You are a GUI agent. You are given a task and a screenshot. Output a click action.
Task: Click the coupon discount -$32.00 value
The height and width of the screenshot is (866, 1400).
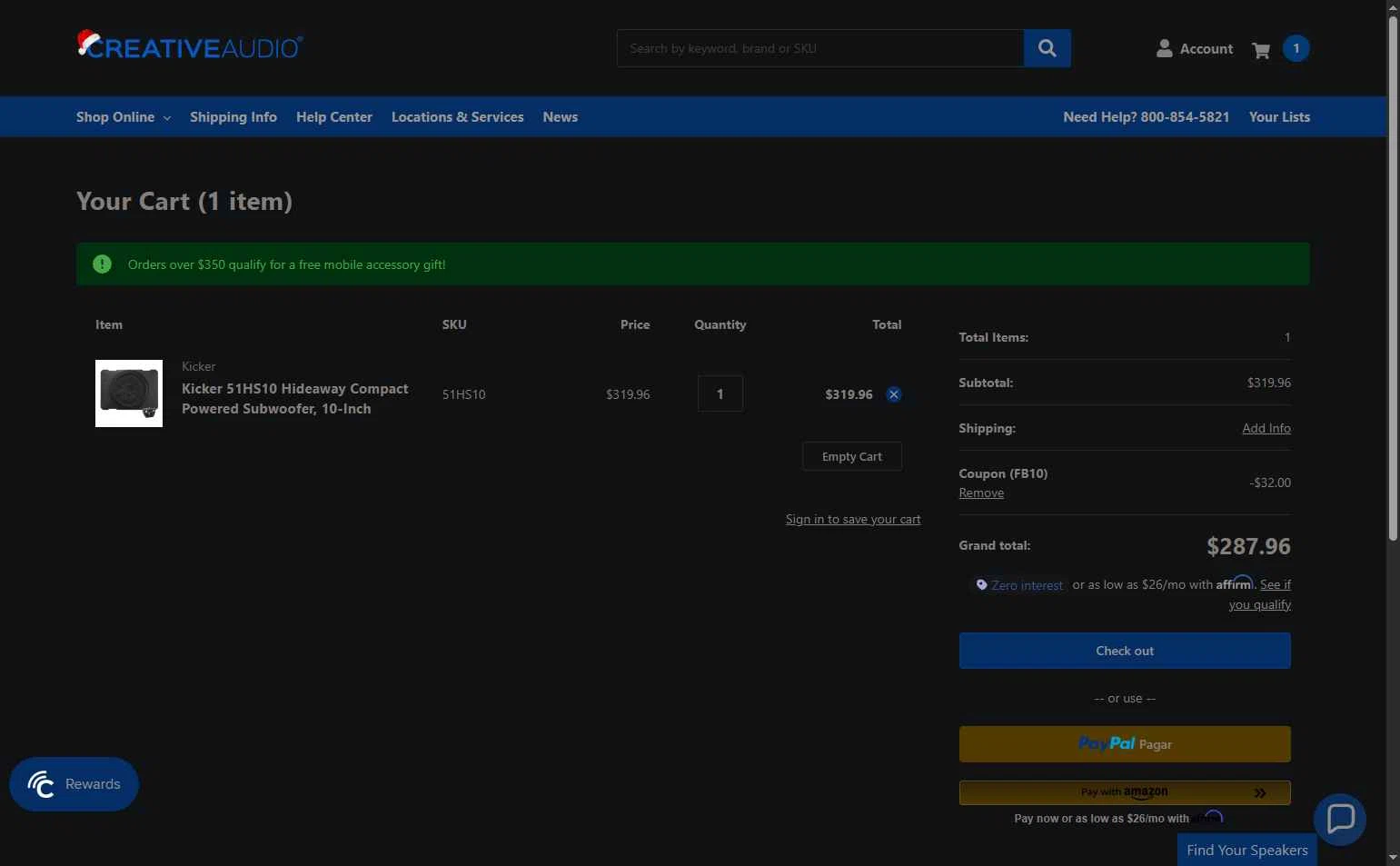coord(1270,483)
